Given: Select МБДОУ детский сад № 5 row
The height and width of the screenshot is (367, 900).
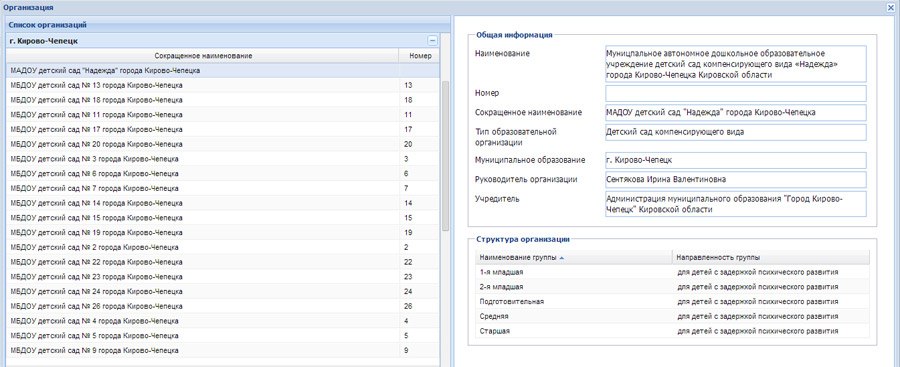Looking at the screenshot, I should [x=223, y=336].
